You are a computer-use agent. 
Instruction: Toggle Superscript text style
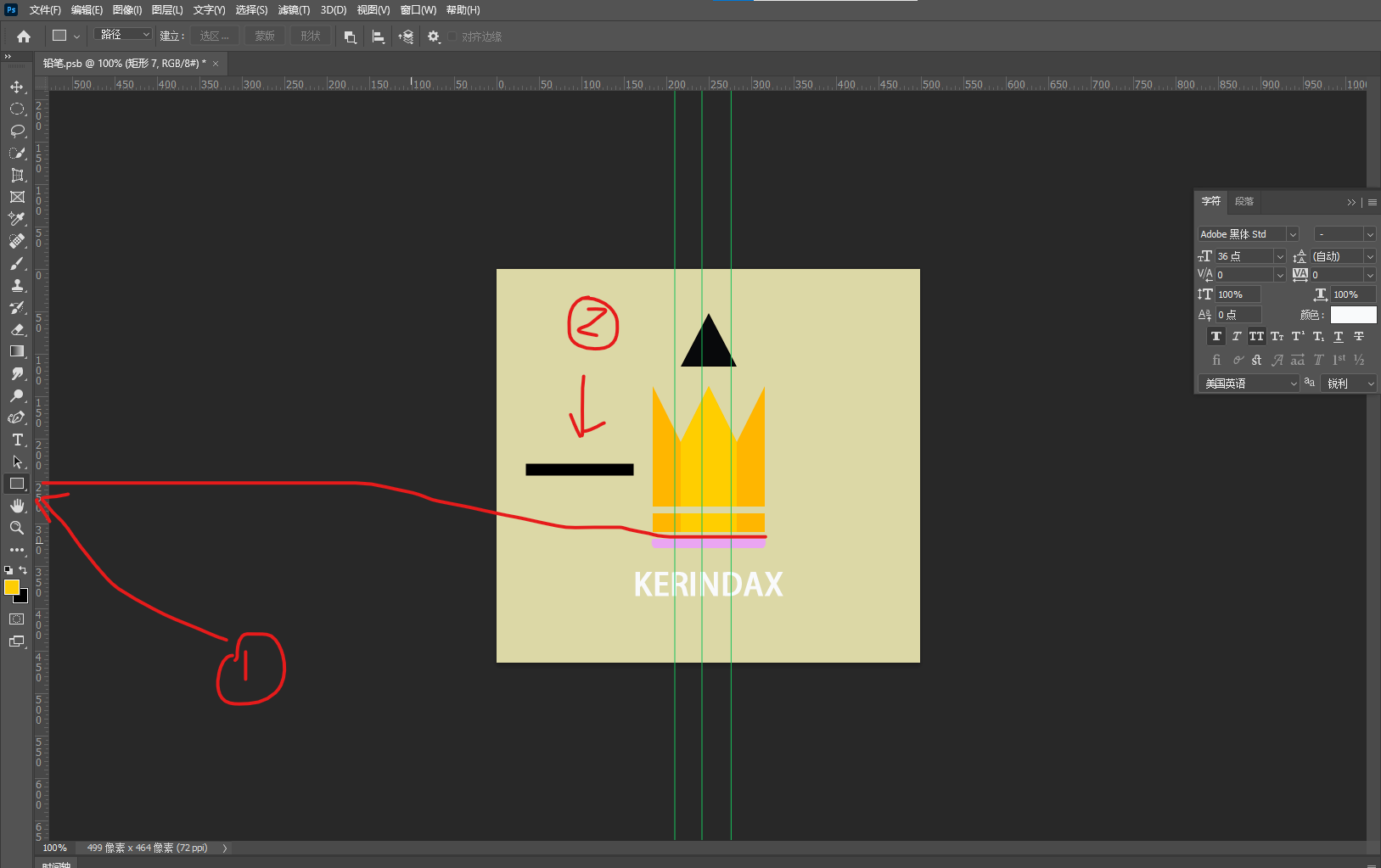[1298, 336]
